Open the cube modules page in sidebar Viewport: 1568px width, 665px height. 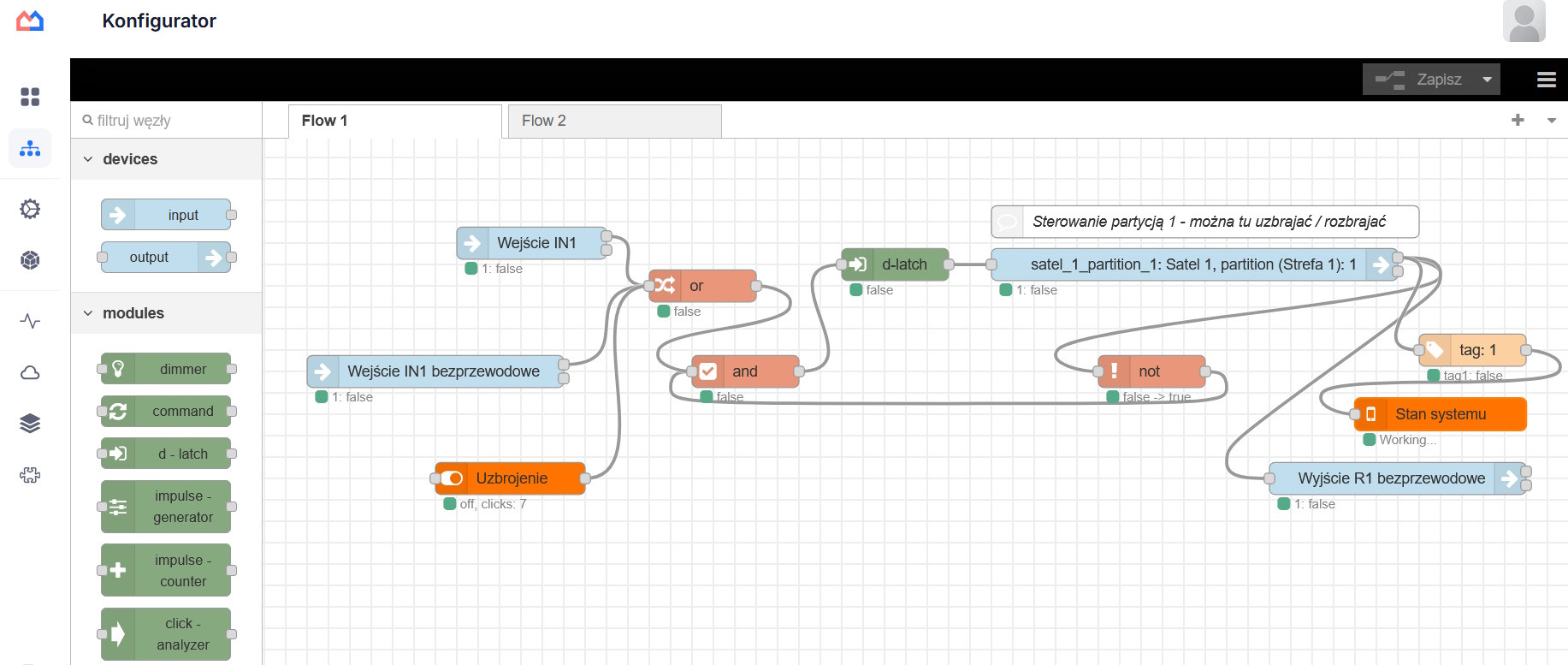click(x=30, y=260)
